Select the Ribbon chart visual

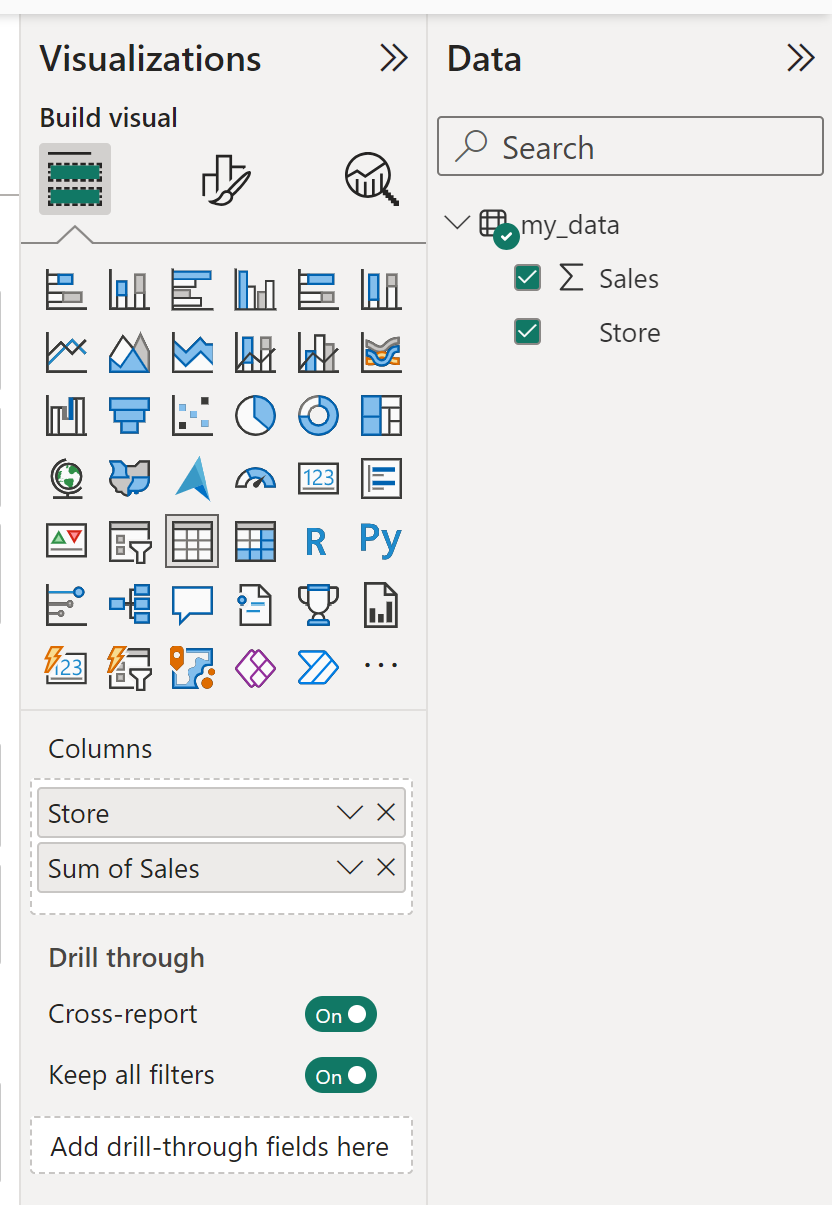coord(381,352)
